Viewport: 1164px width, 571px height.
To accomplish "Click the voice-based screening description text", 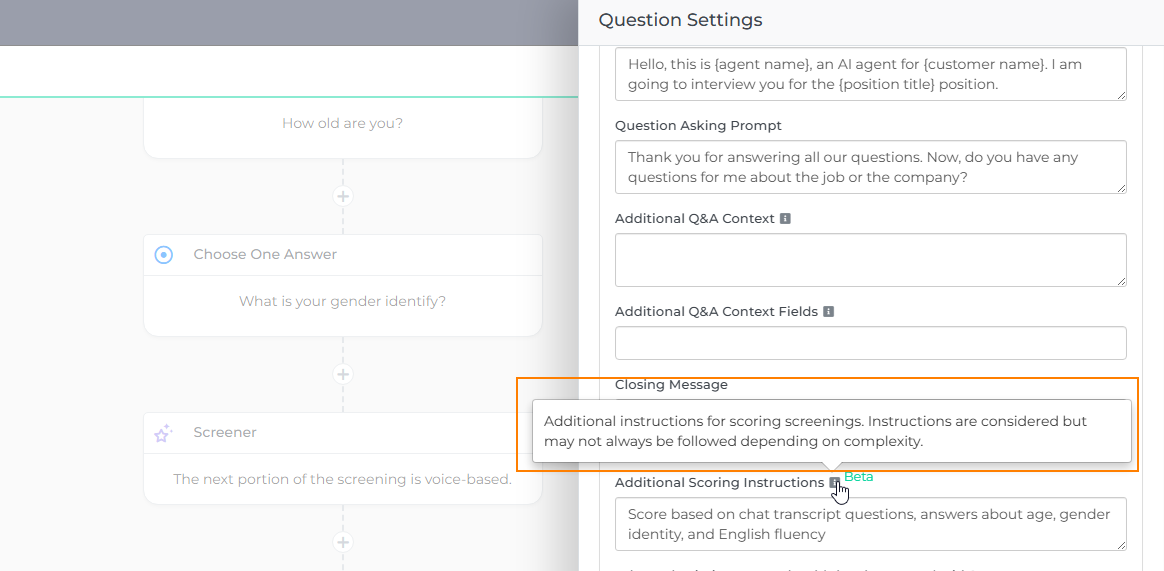I will 342,479.
